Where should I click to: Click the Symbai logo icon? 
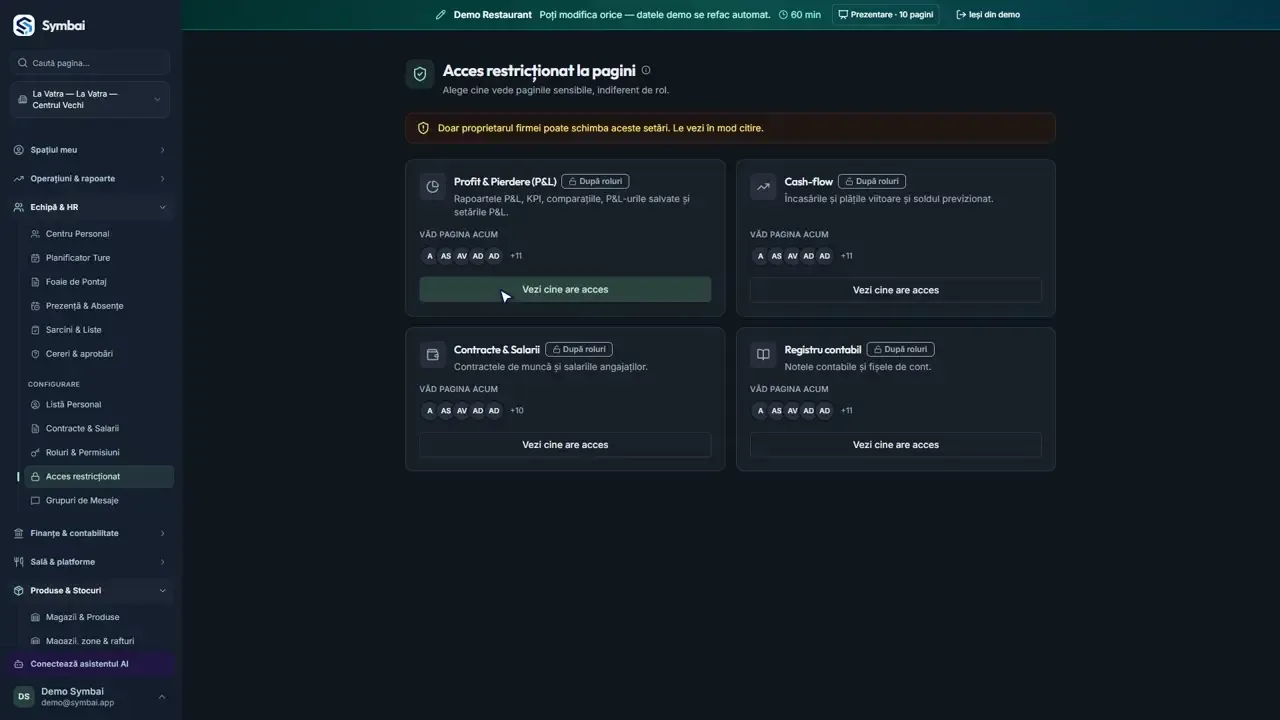[24, 26]
